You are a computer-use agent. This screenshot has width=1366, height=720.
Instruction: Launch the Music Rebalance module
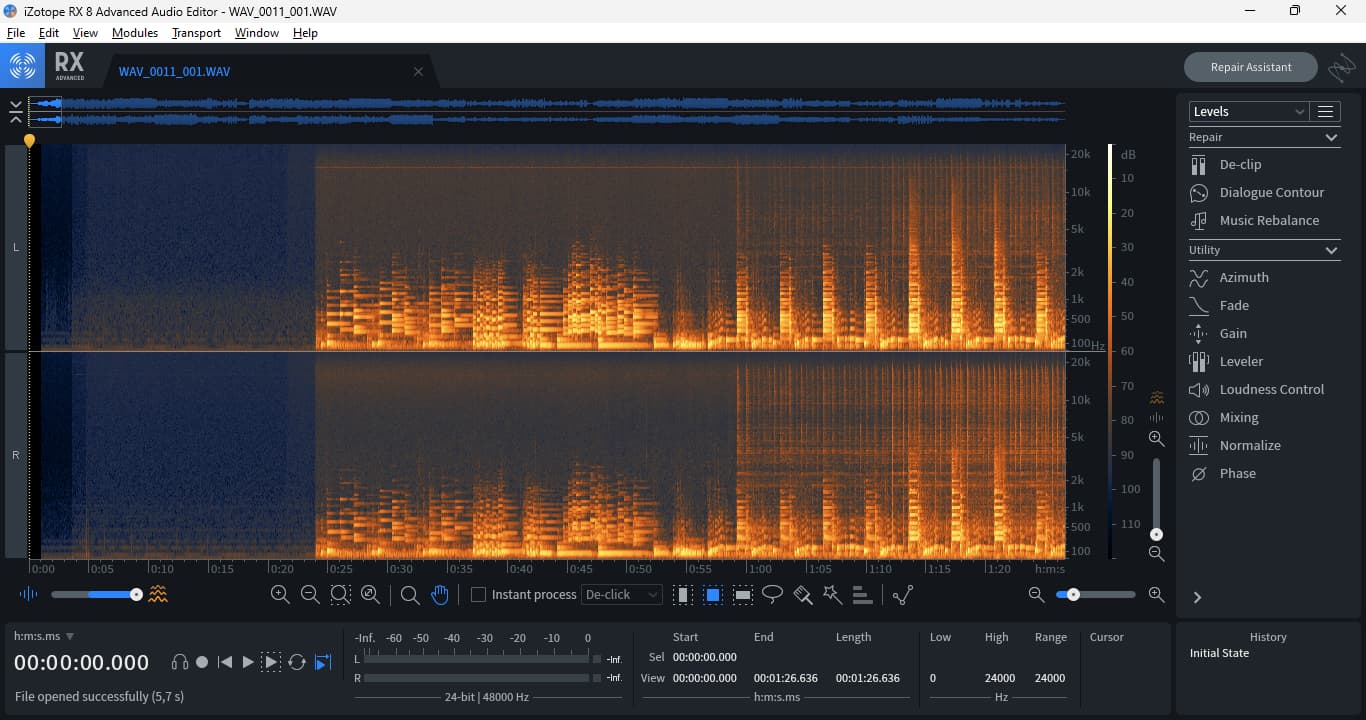coord(1269,221)
